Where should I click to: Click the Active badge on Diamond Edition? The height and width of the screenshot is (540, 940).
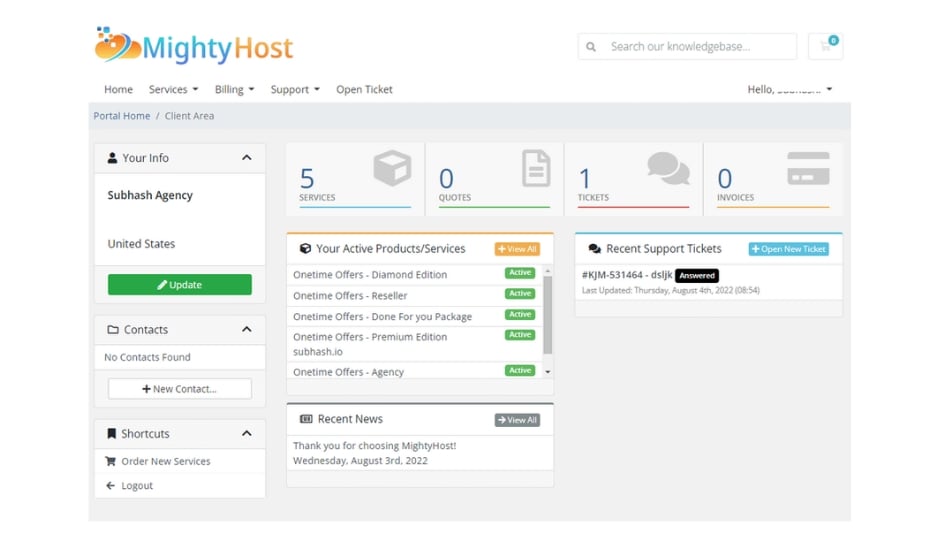pyautogui.click(x=520, y=273)
